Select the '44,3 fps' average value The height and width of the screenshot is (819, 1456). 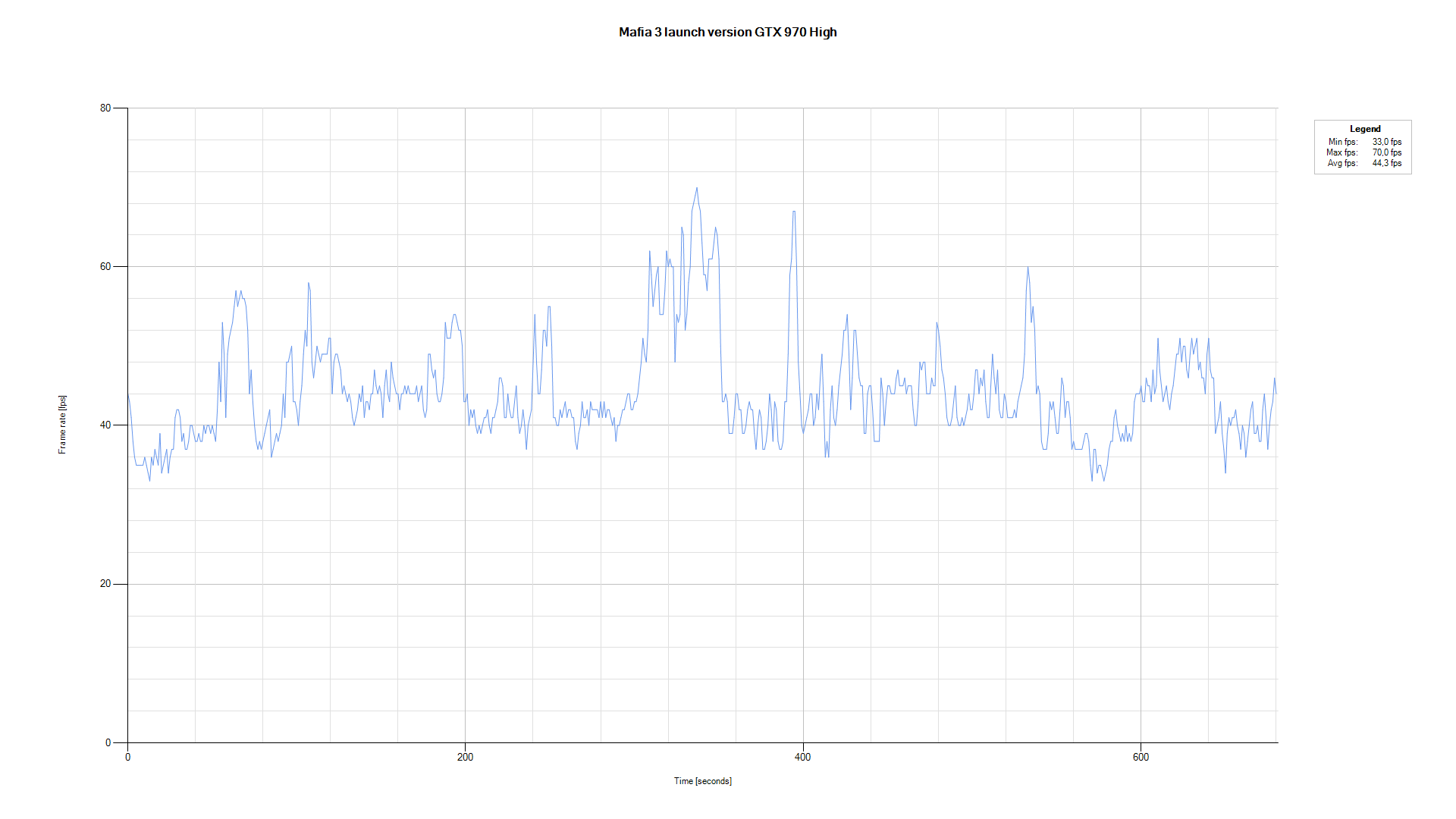click(1387, 163)
